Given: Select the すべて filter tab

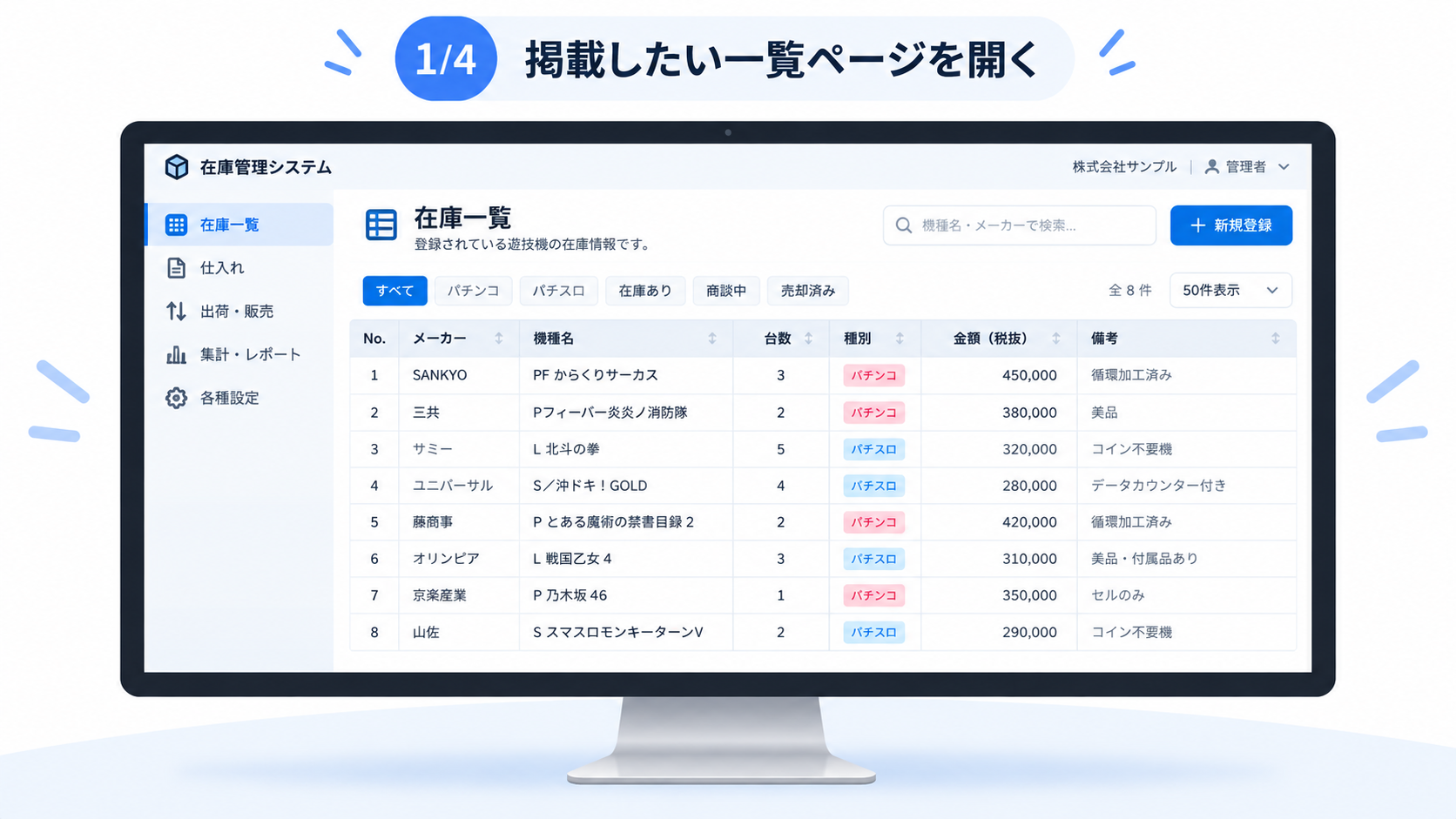Looking at the screenshot, I should 395,291.
